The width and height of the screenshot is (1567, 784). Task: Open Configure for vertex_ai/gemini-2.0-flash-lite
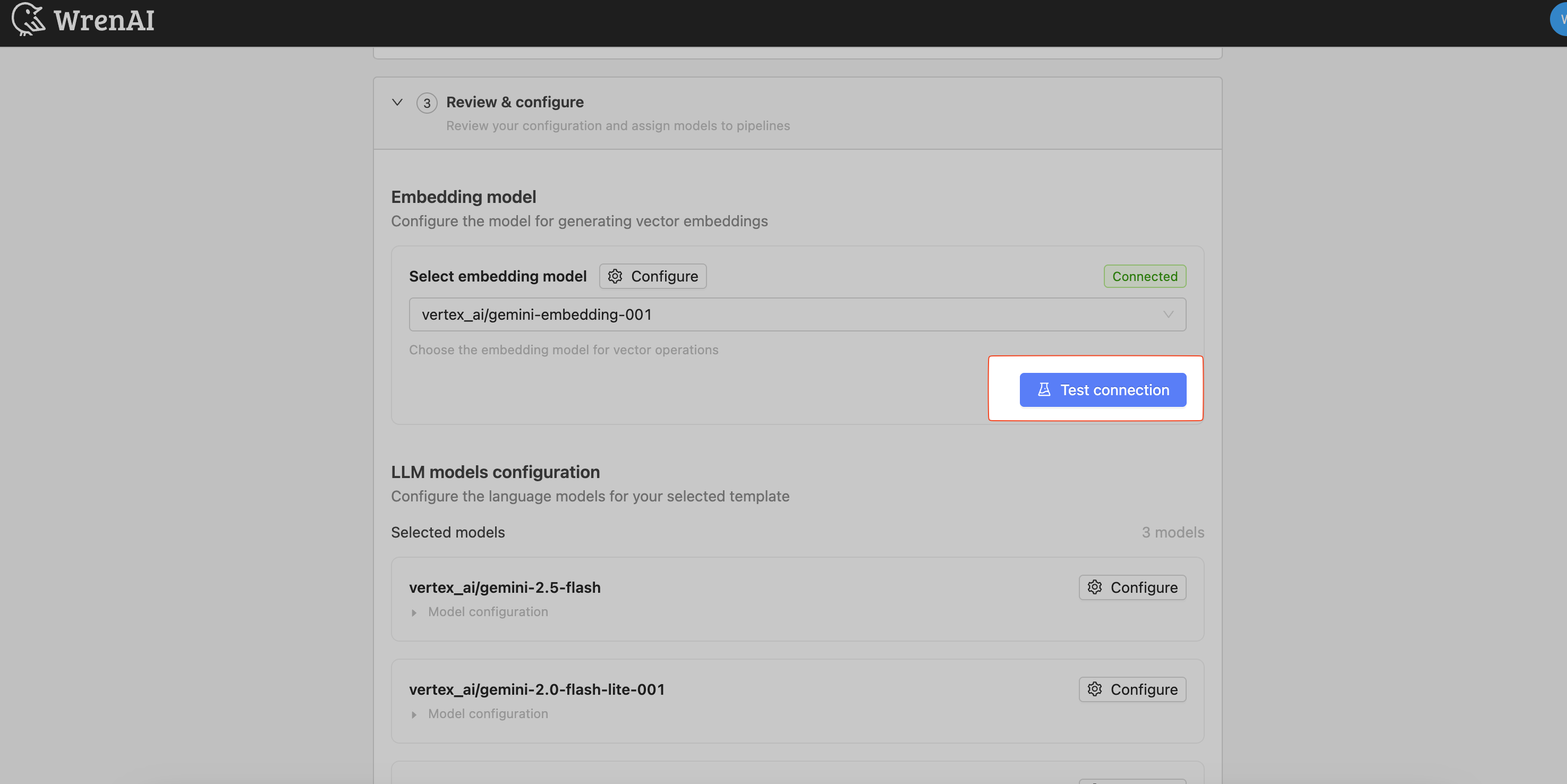click(1132, 689)
